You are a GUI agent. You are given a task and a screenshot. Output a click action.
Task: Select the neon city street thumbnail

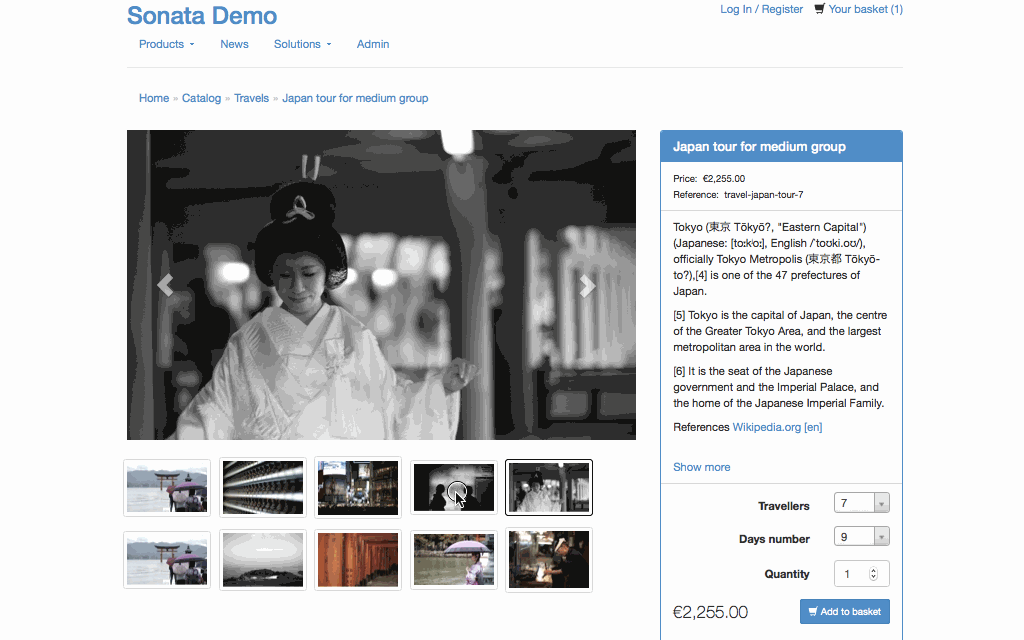click(357, 487)
